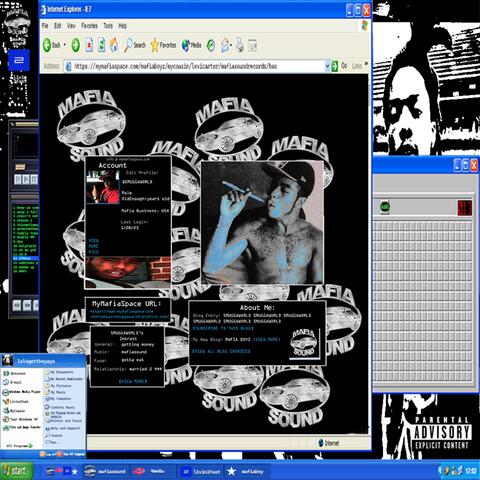Select the highlighted blue playlist track
The height and width of the screenshot is (480, 480).
25,258
